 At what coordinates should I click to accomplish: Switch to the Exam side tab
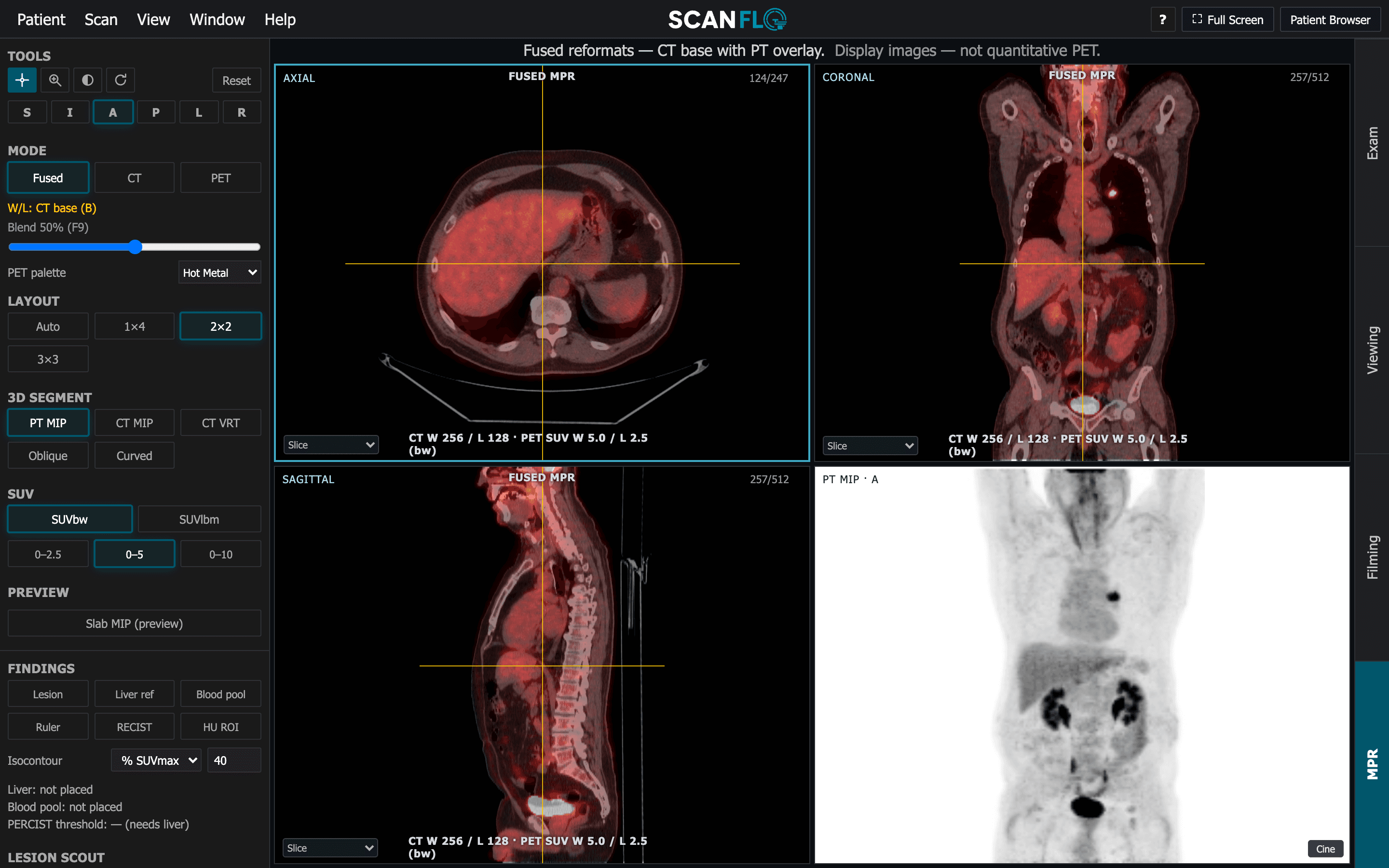click(x=1372, y=143)
